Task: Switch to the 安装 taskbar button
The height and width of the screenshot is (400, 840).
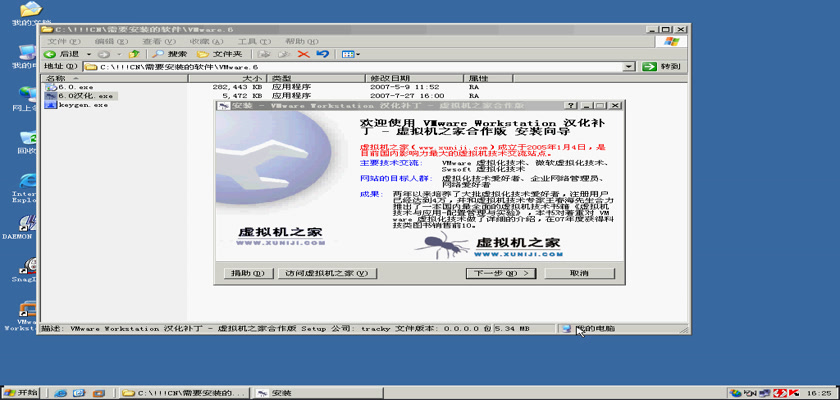Action: 319,393
